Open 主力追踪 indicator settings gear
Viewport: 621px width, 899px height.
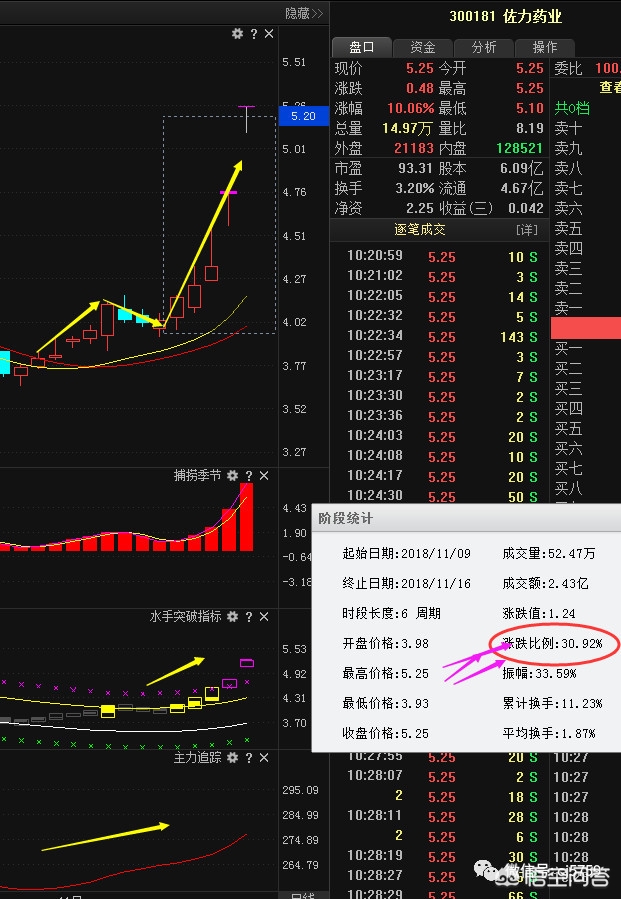[232, 758]
